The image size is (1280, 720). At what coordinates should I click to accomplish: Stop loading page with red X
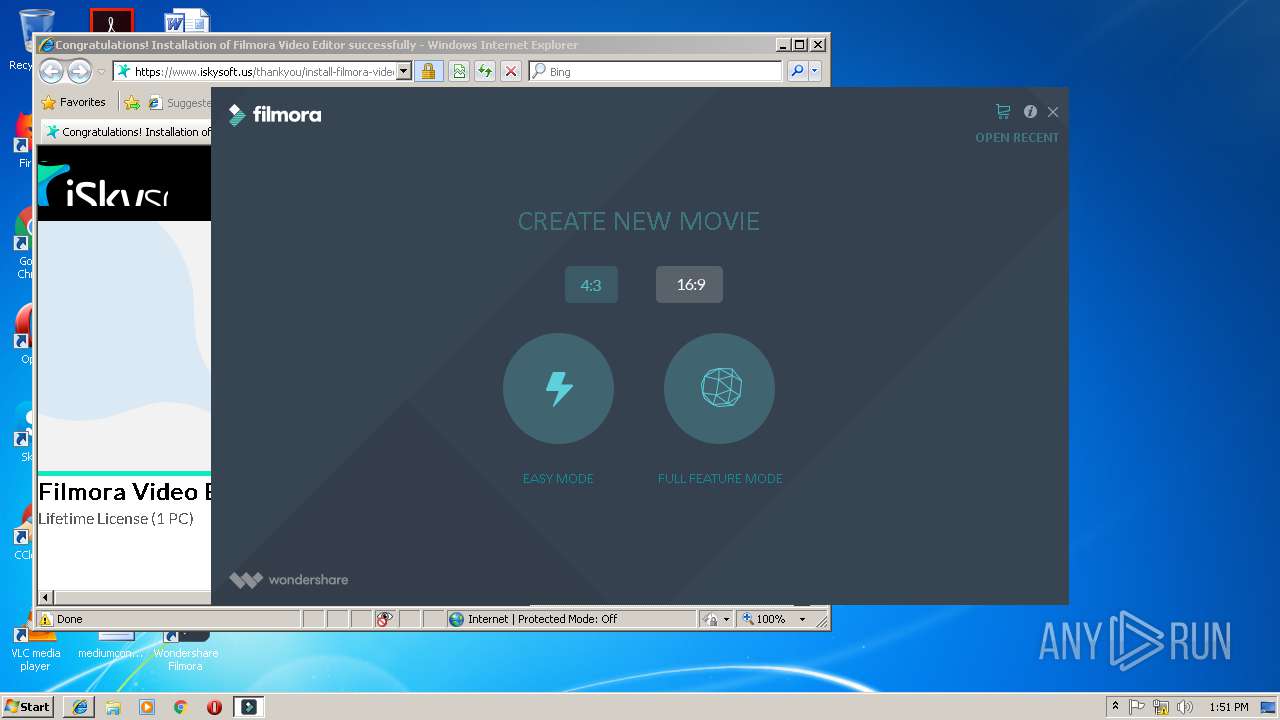tap(510, 71)
